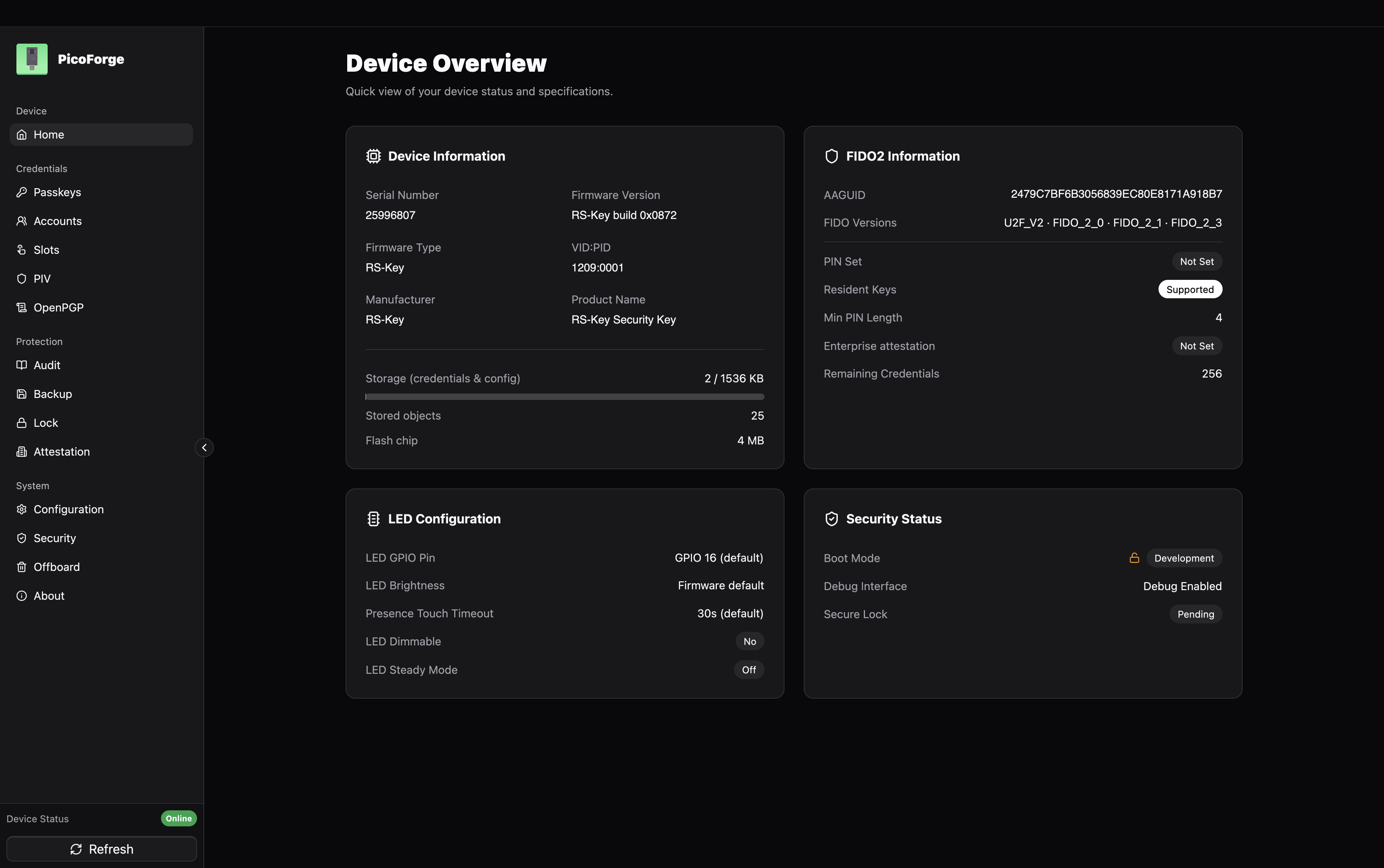Click LED GPIO Pin value 'GPIO 16 (default)'

pyautogui.click(x=719, y=558)
